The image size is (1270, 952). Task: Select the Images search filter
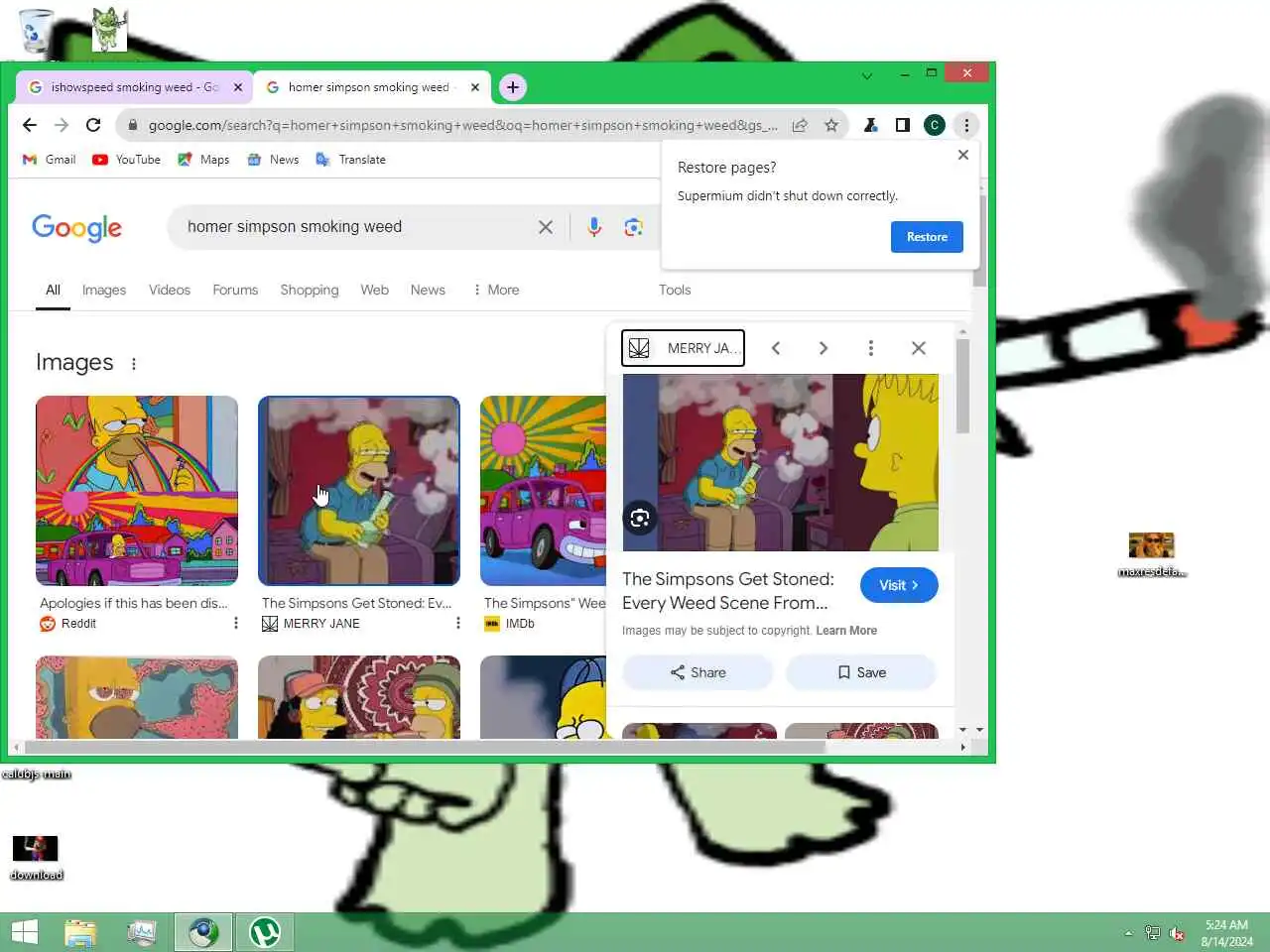(x=104, y=290)
